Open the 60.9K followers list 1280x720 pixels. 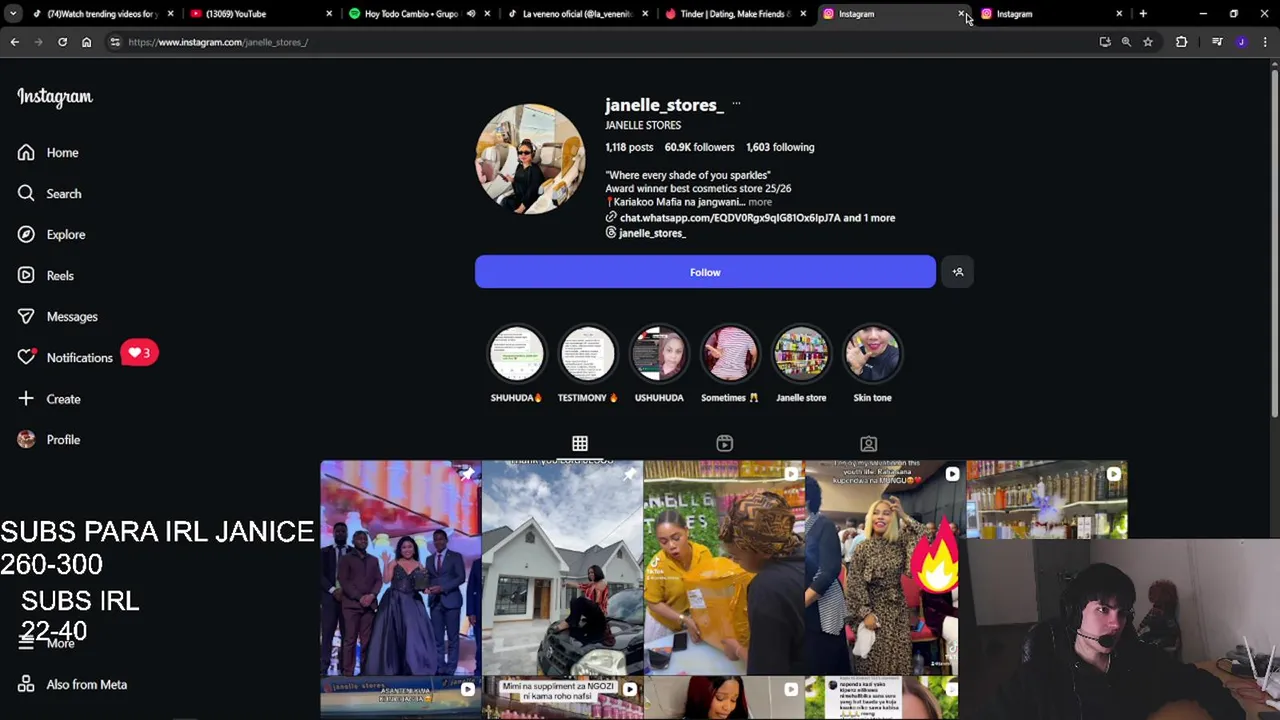click(699, 147)
